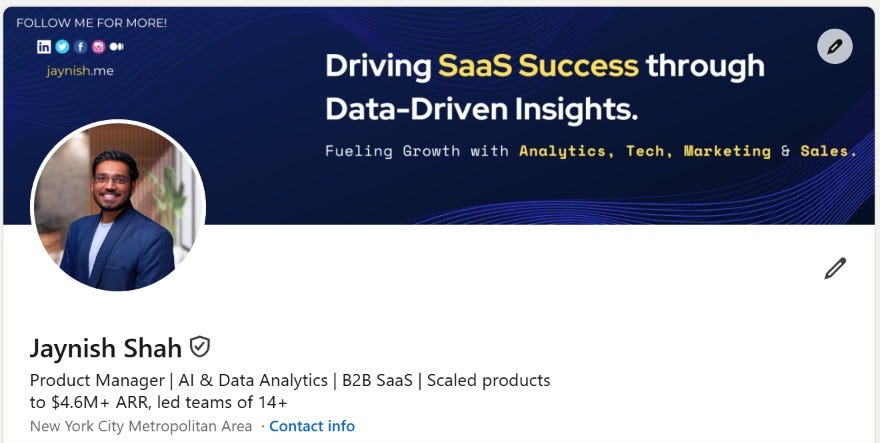Click the Instagram icon in the banner
880x443 pixels.
[x=98, y=47]
